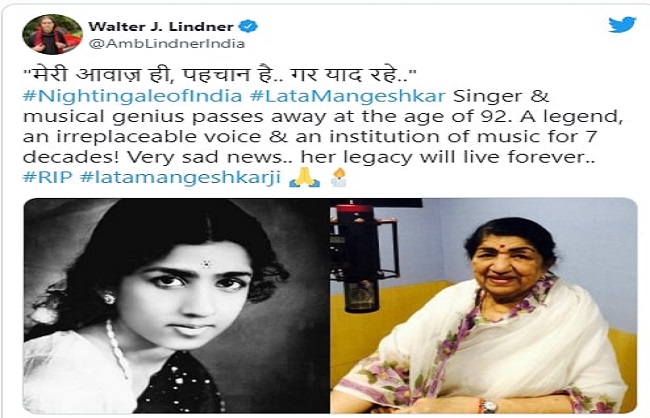650x418 pixels.
Task: Click the Twitter bird logo
Action: tap(622, 25)
